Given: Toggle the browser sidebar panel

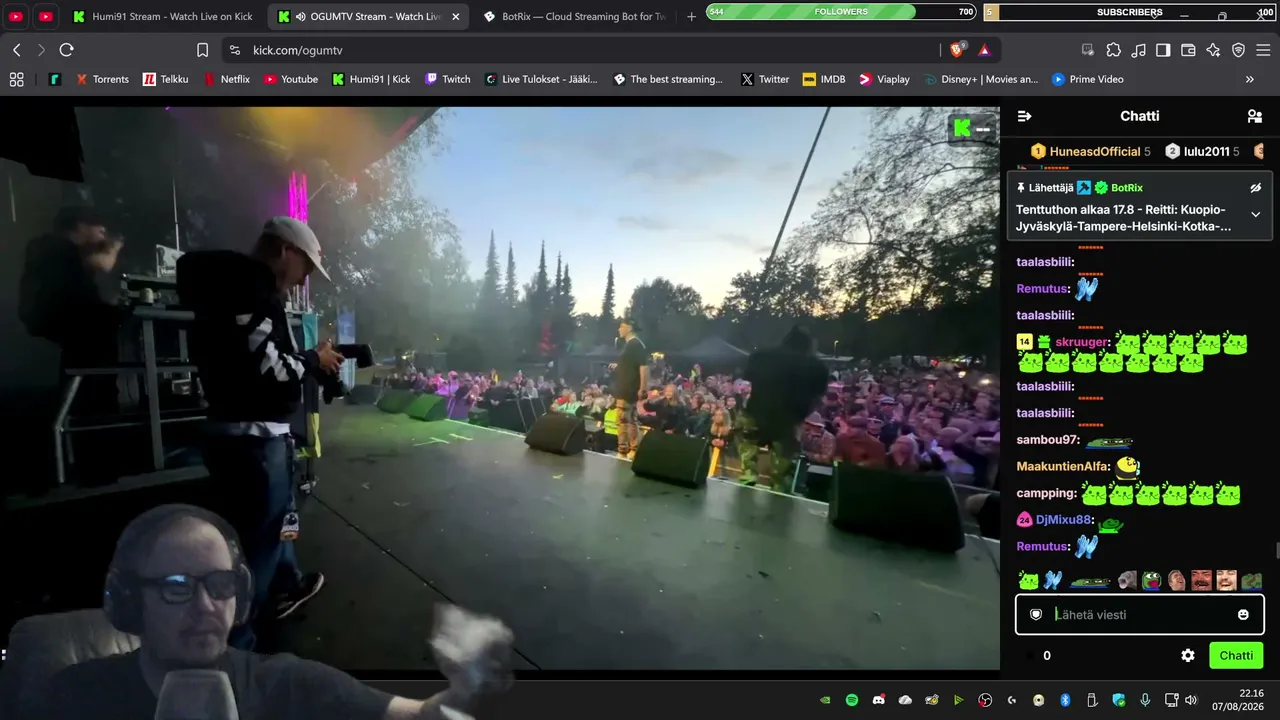Looking at the screenshot, I should [1163, 50].
